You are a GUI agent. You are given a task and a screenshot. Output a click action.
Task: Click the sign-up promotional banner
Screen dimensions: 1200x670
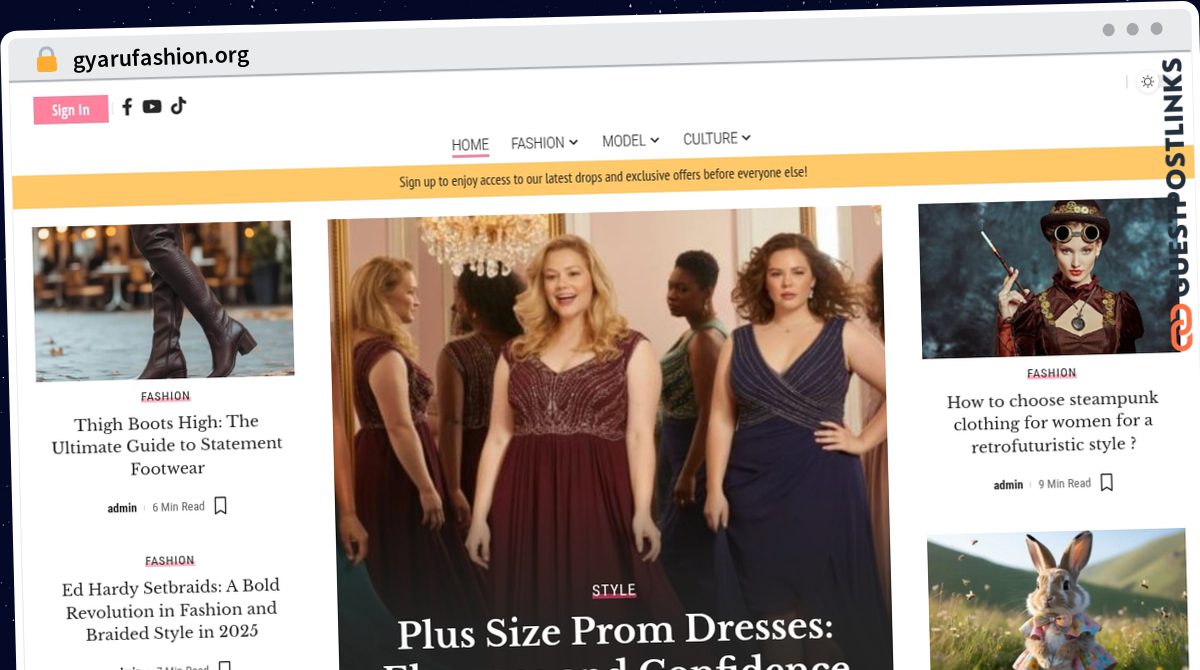pyautogui.click(x=603, y=177)
